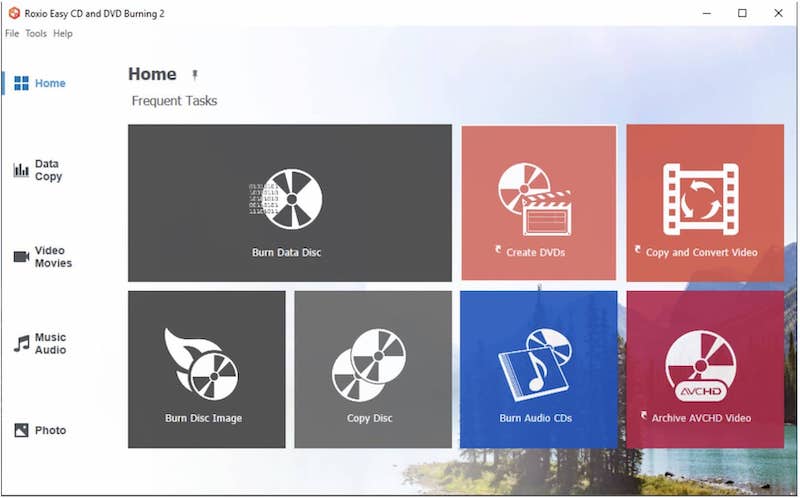Close the Roxio window
The image size is (800, 498).
(778, 13)
